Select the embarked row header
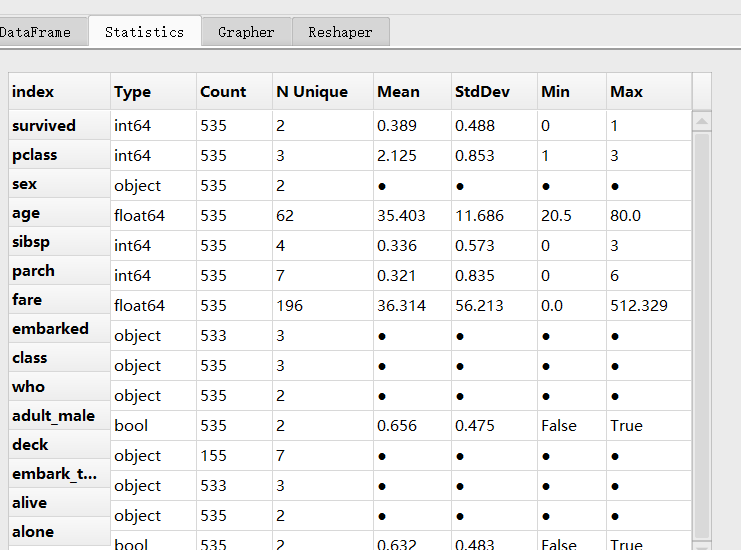Screen dimensions: 741x550 [x=60, y=329]
